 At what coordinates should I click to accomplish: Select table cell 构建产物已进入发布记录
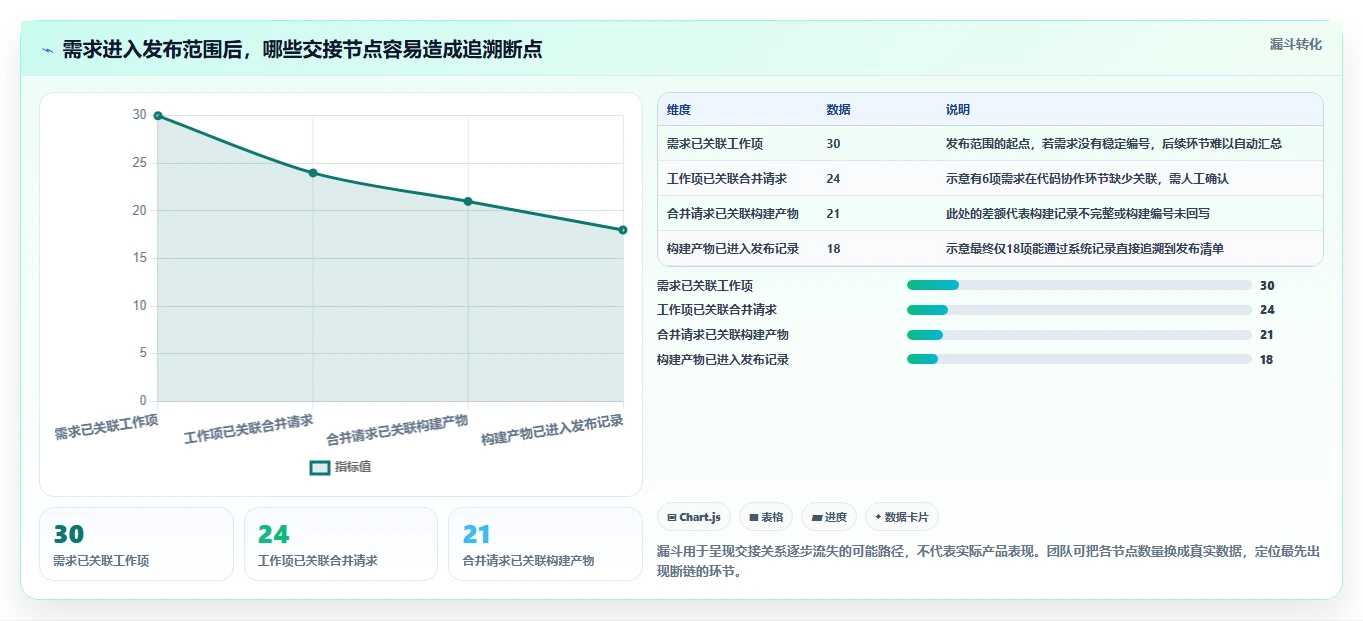click(x=733, y=249)
